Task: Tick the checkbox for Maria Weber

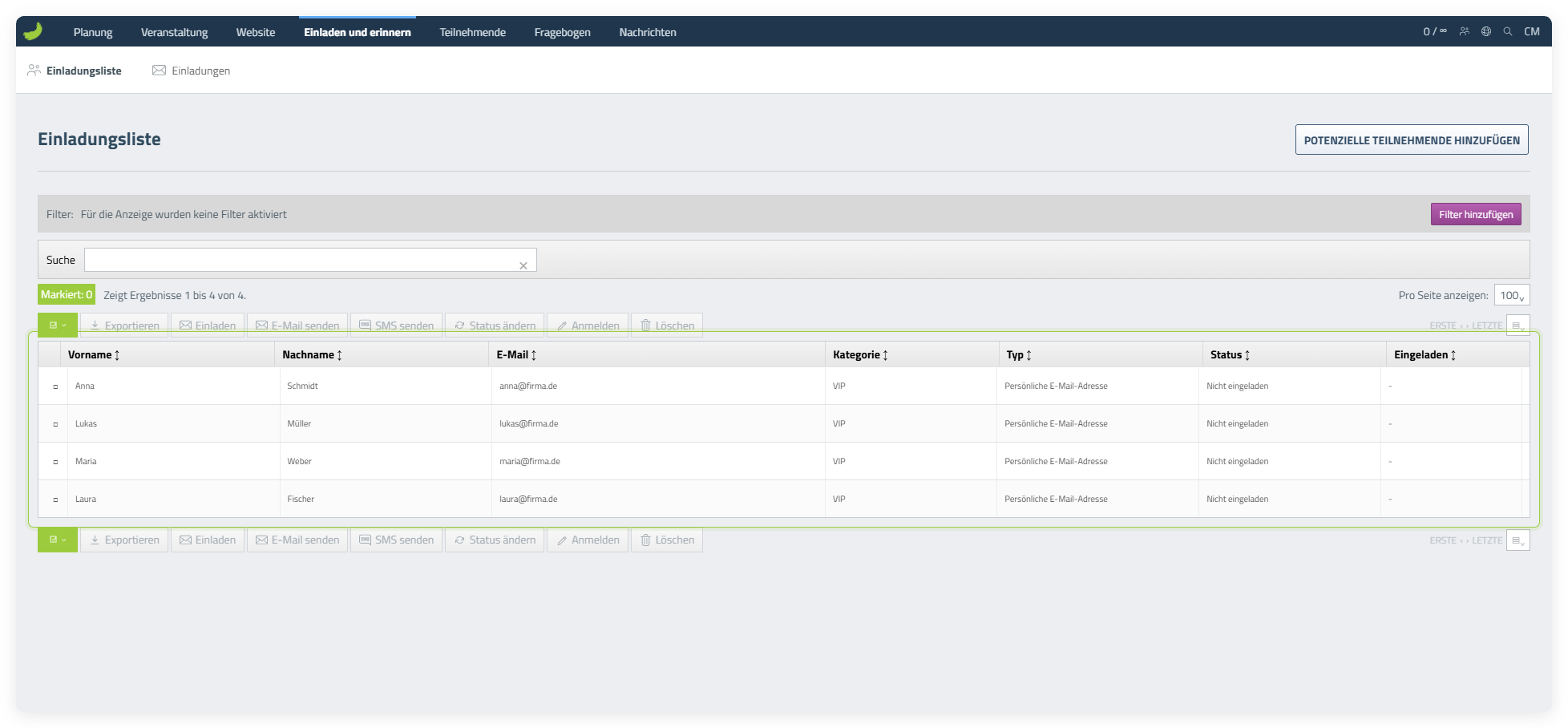Action: [55, 462]
